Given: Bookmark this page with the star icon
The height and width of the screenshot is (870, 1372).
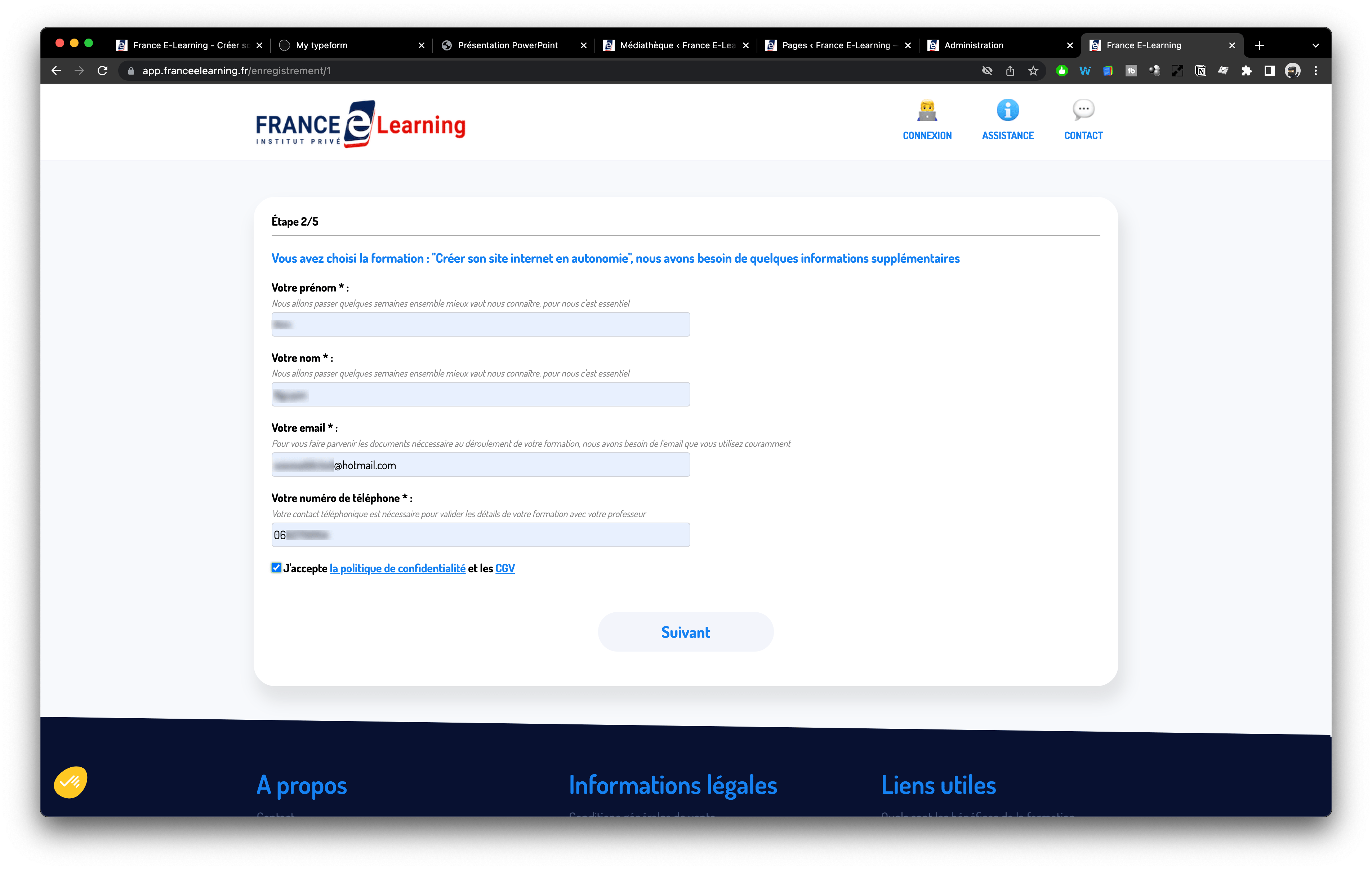Looking at the screenshot, I should [1033, 71].
